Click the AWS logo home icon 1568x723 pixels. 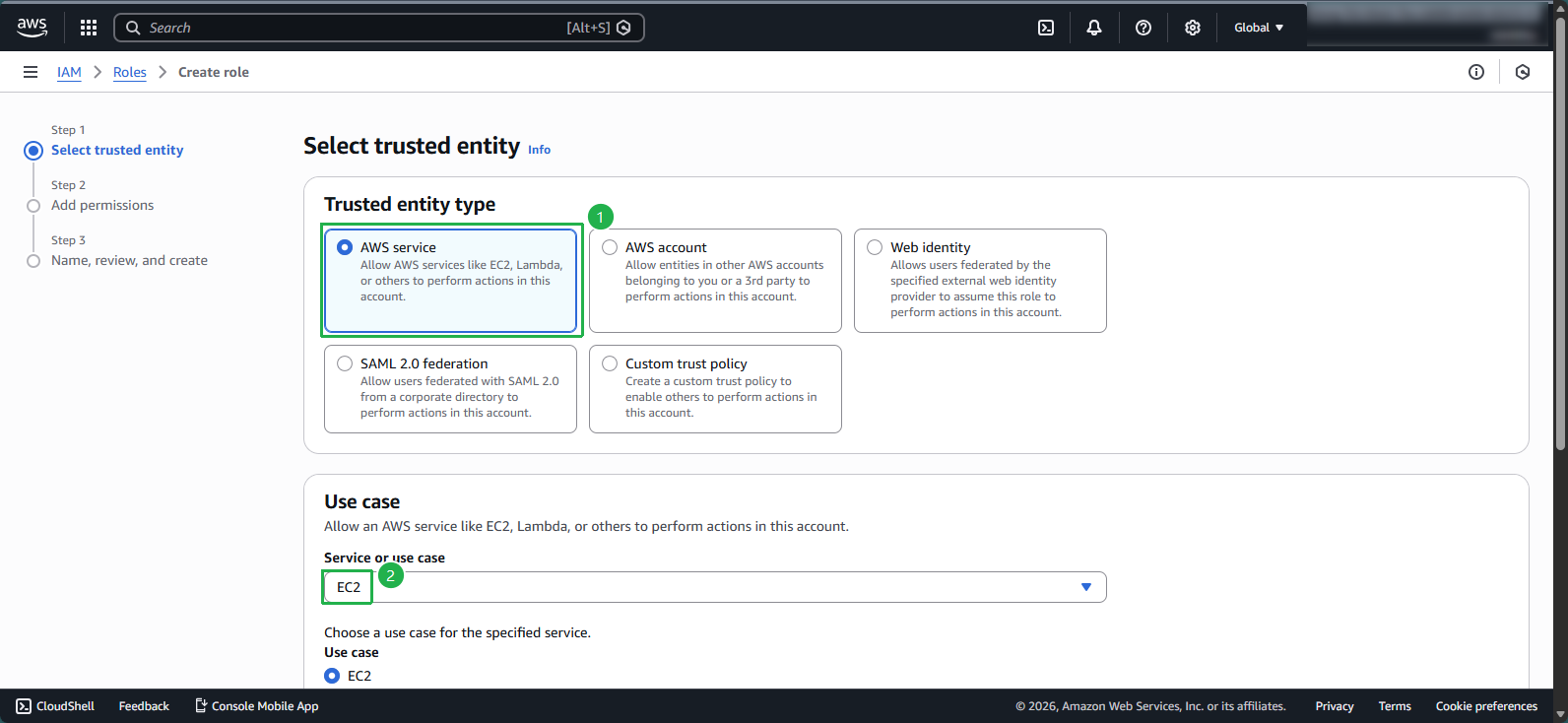[33, 28]
